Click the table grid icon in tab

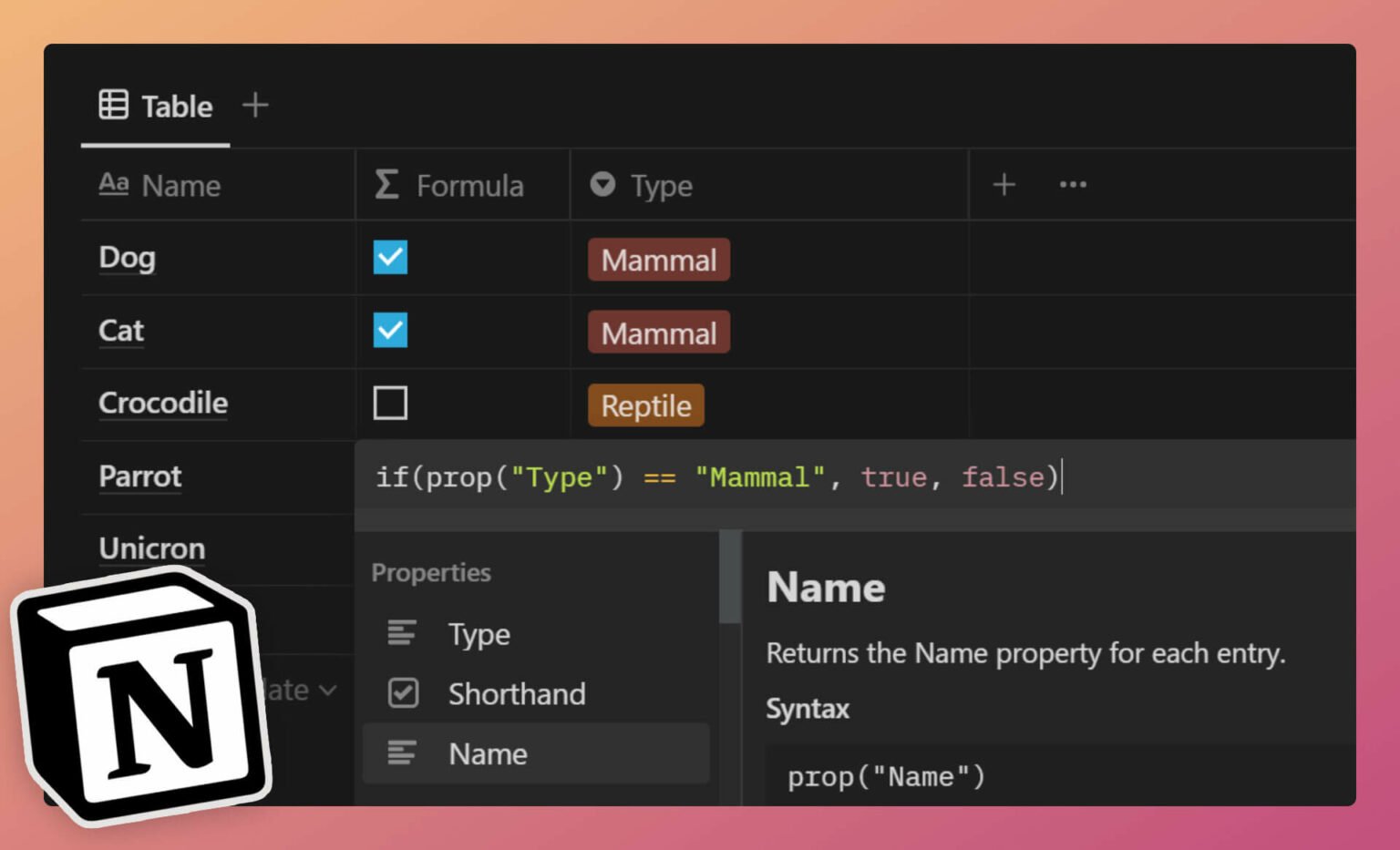click(114, 106)
